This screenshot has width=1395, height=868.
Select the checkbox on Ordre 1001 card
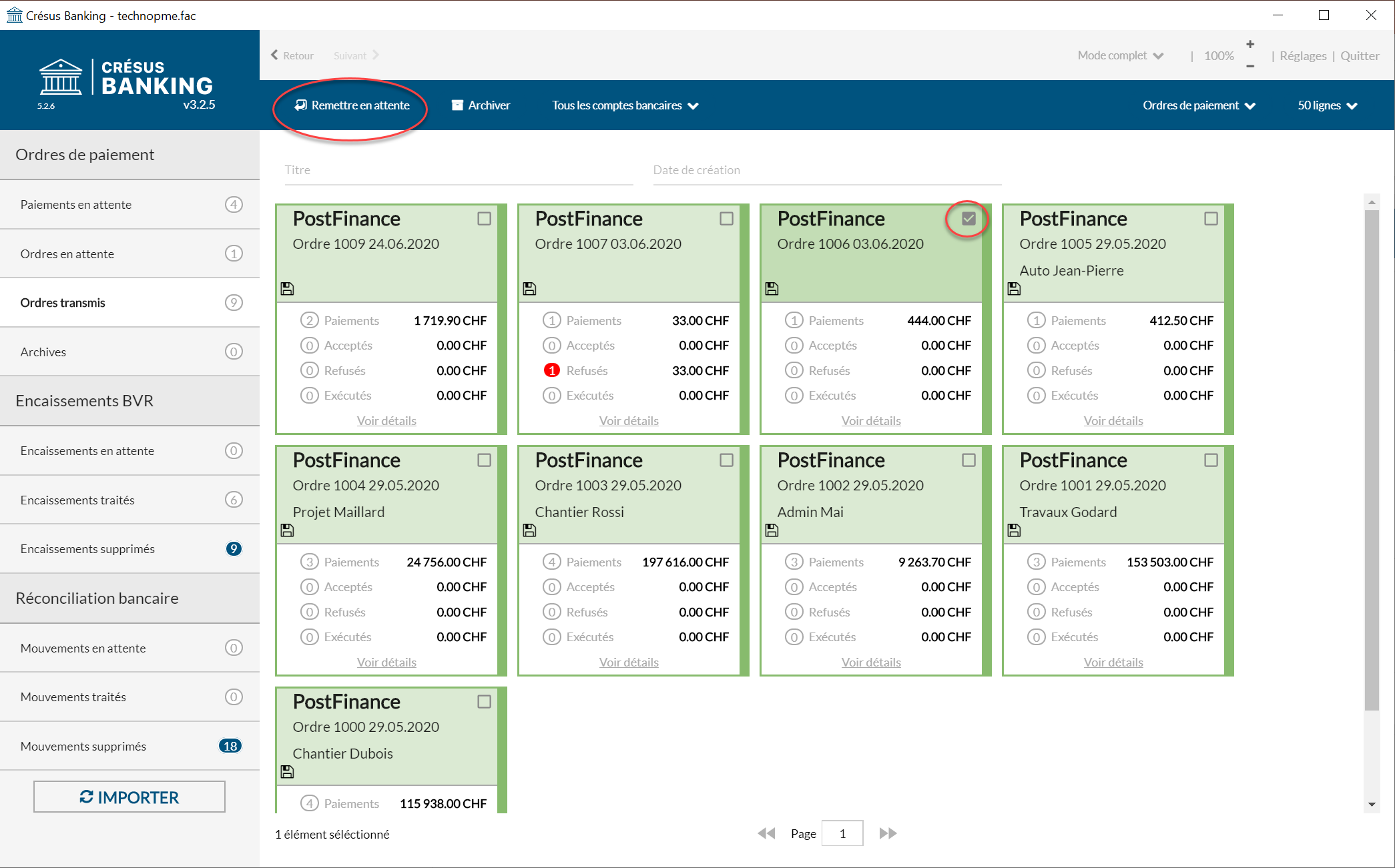[1211, 460]
